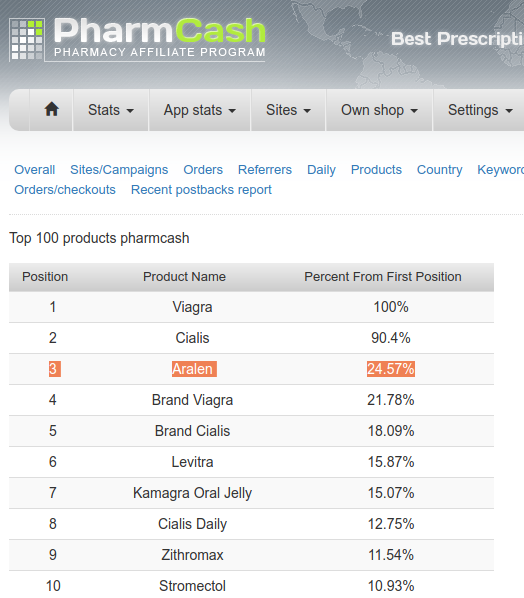Image resolution: width=524 pixels, height=598 pixels.
Task: Open the Settings dropdown
Action: [x=480, y=110]
